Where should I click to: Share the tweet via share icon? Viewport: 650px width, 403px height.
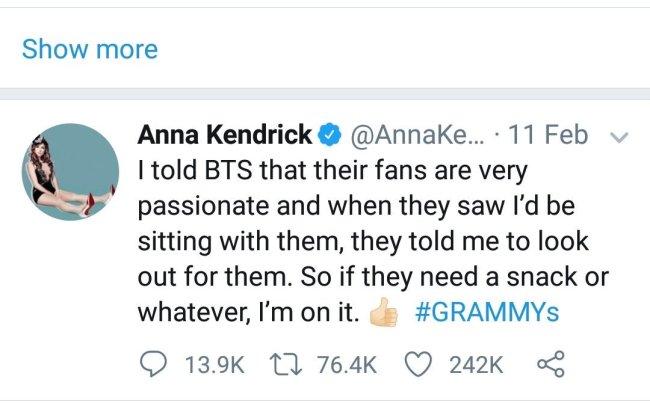tap(551, 364)
